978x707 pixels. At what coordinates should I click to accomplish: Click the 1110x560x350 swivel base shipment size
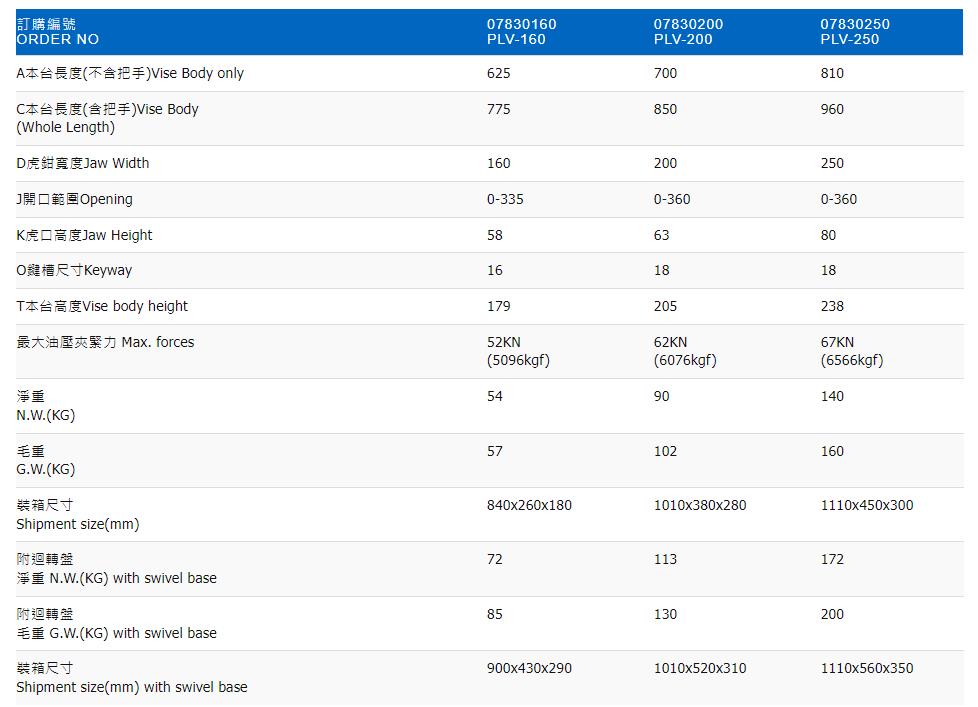(x=867, y=668)
